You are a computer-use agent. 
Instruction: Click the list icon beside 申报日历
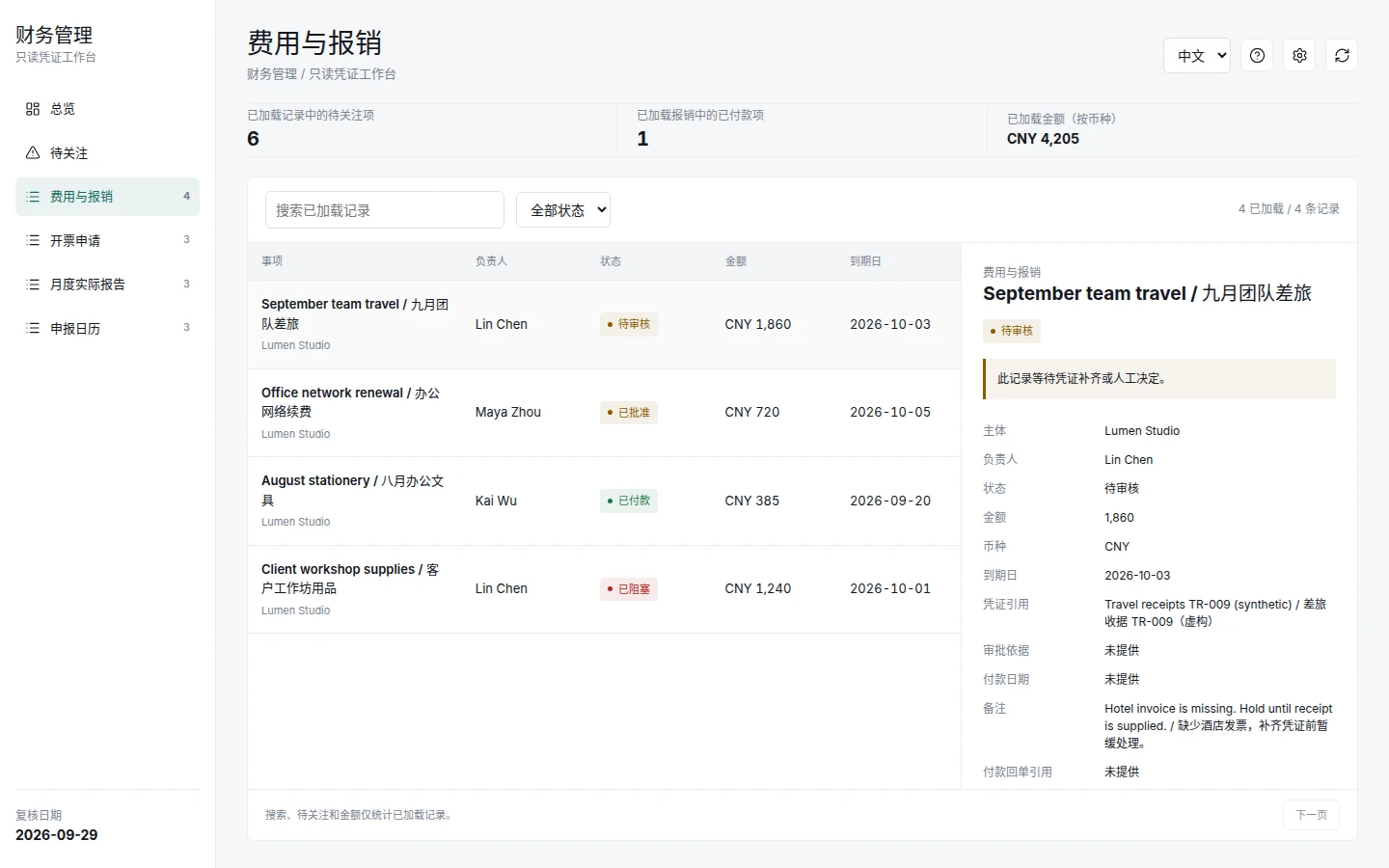coord(33,329)
